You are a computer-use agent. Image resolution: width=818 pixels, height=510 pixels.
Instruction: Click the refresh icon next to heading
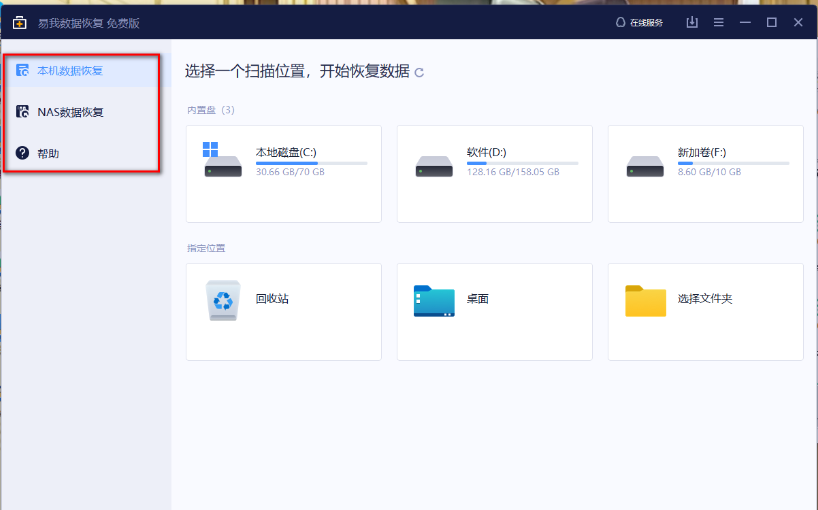tap(419, 73)
